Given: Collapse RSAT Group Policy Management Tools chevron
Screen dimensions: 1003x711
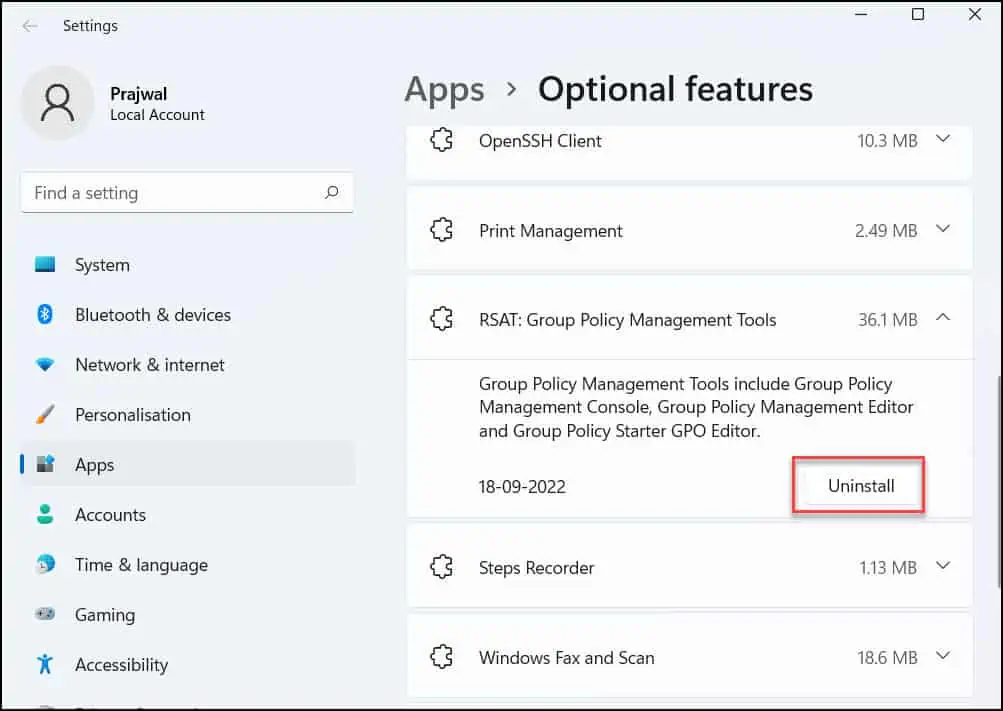Looking at the screenshot, I should point(943,318).
